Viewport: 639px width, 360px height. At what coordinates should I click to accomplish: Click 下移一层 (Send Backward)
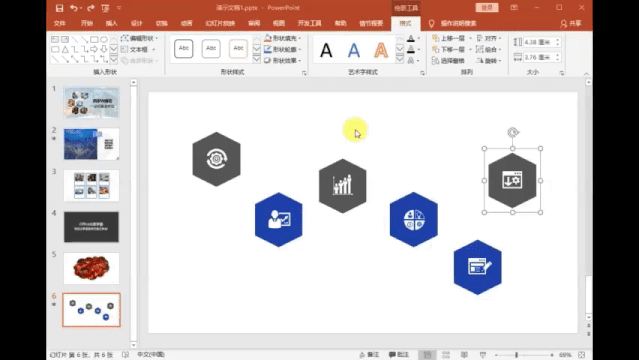(x=449, y=49)
